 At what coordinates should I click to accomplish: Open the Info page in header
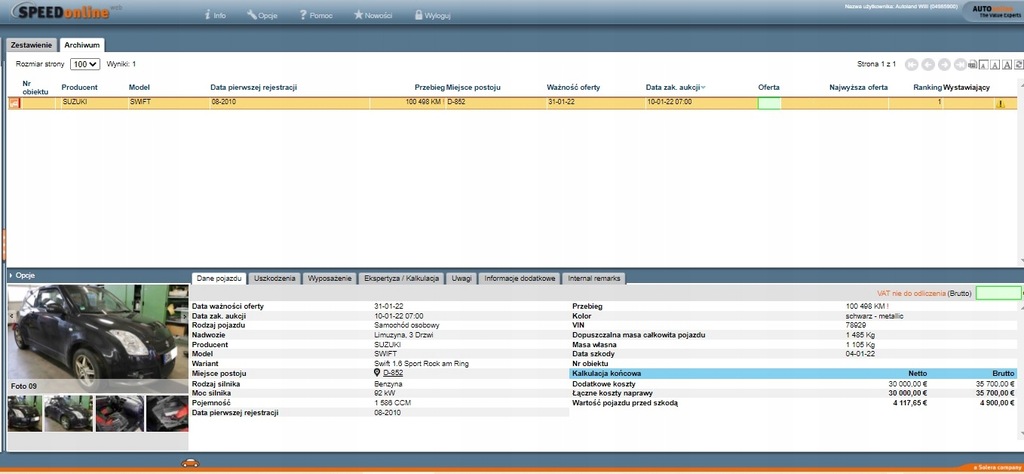click(x=215, y=16)
